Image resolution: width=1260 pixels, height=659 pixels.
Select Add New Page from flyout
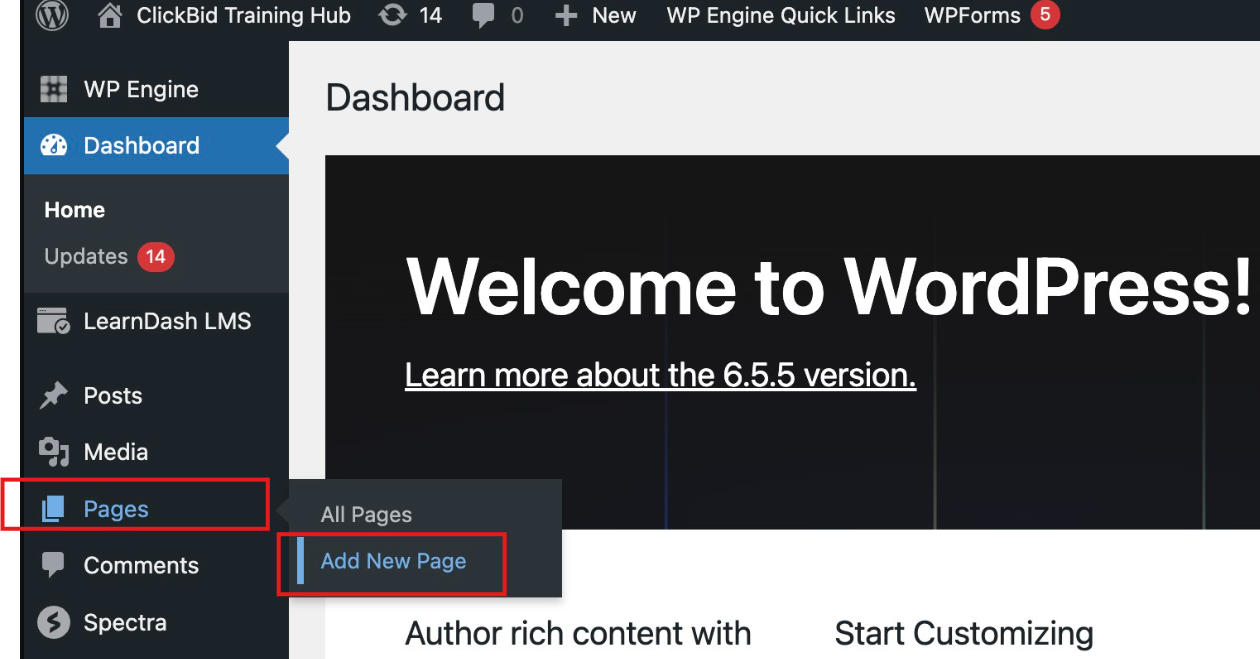coord(393,562)
